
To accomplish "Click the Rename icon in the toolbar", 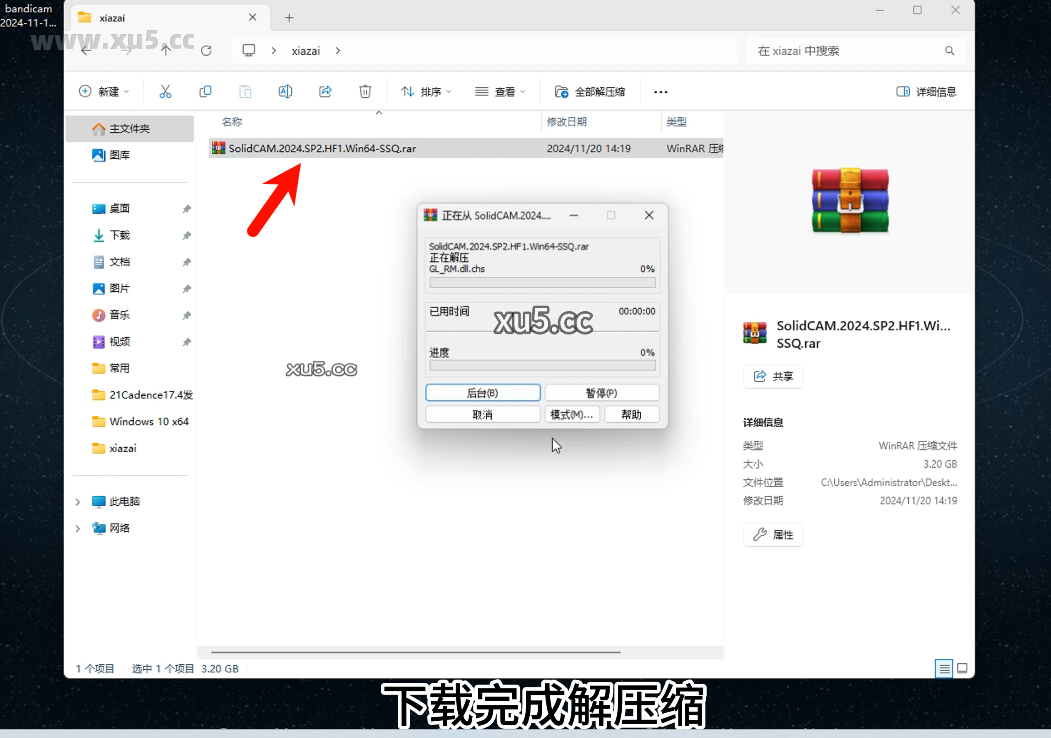I will click(x=285, y=90).
